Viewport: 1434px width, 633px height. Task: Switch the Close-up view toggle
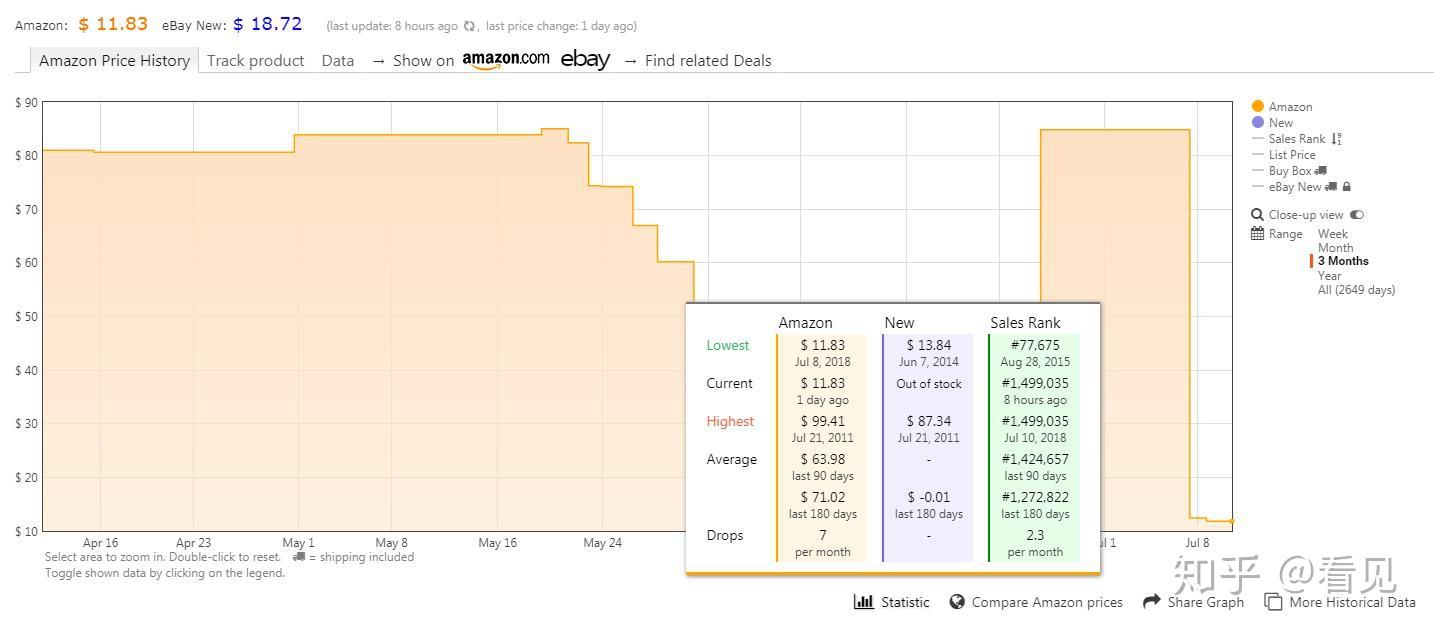coord(1357,215)
